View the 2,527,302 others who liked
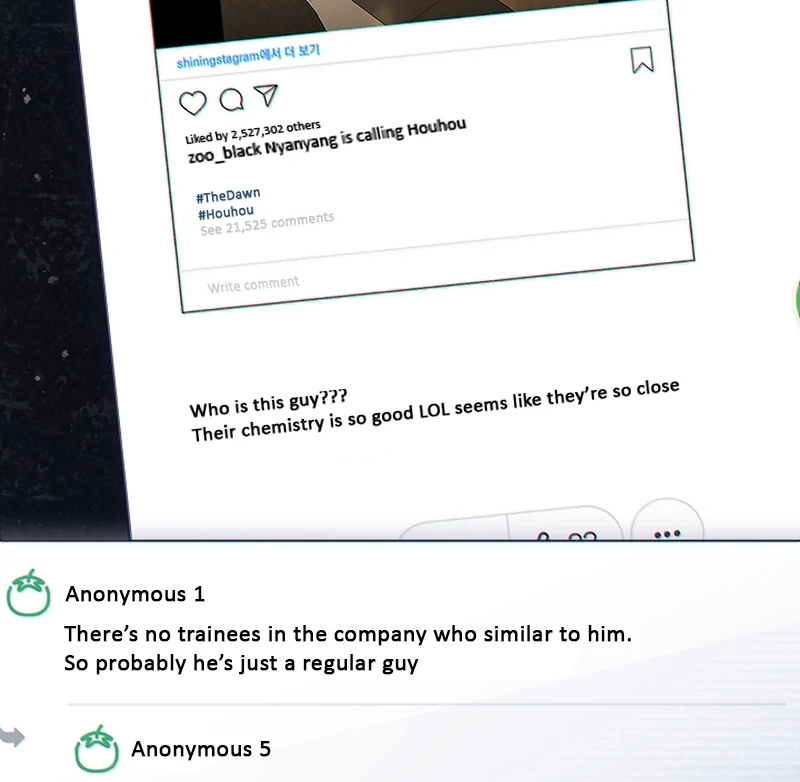The height and width of the screenshot is (782, 800). pyautogui.click(x=276, y=131)
